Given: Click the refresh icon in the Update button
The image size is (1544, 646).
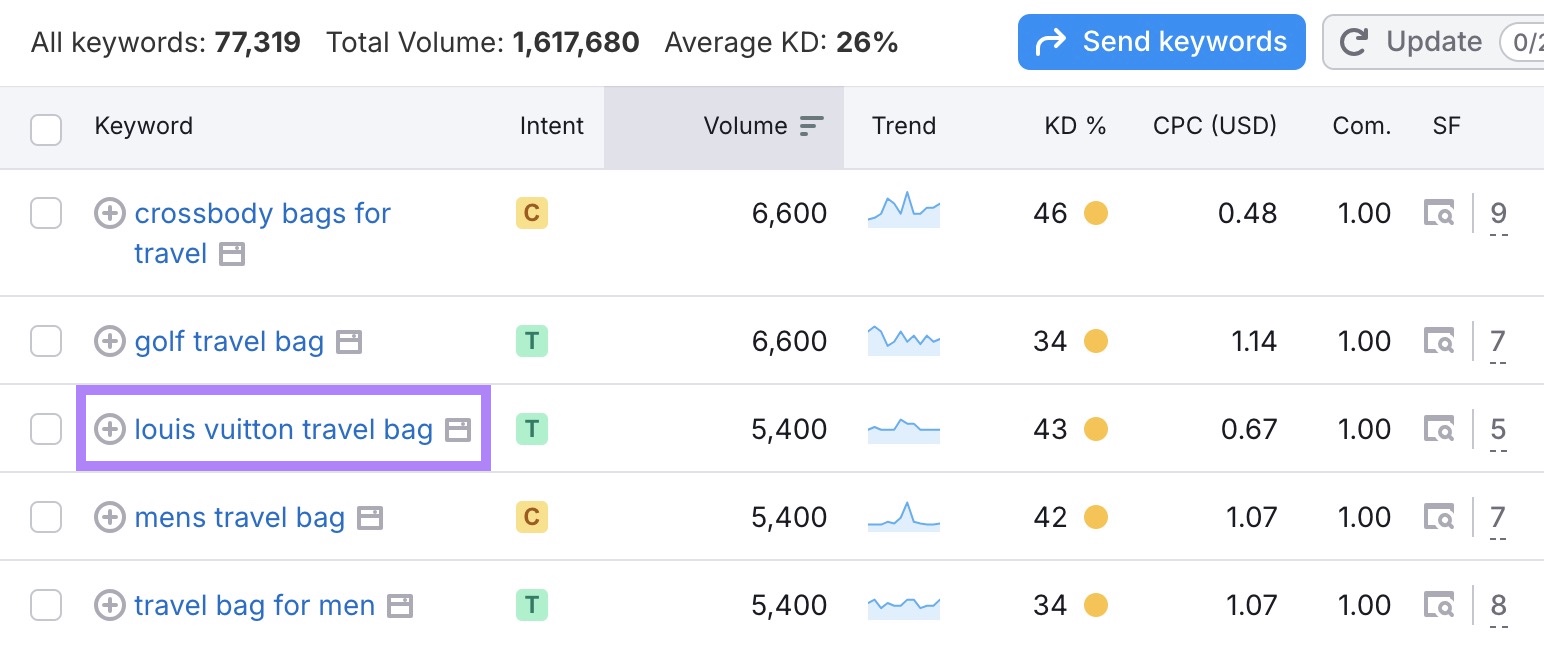Looking at the screenshot, I should tap(1354, 42).
